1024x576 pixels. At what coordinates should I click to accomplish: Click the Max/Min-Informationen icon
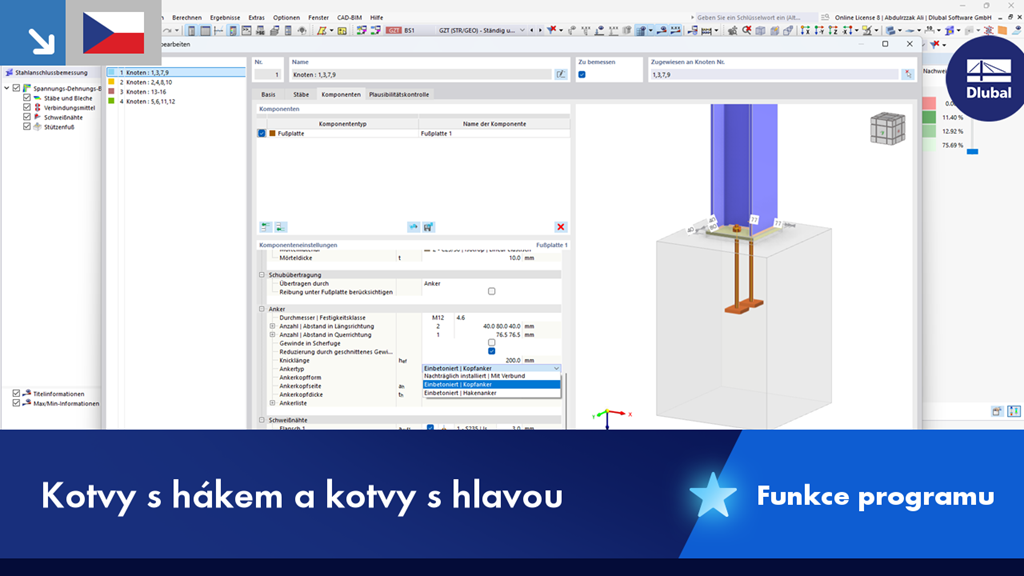click(27, 403)
